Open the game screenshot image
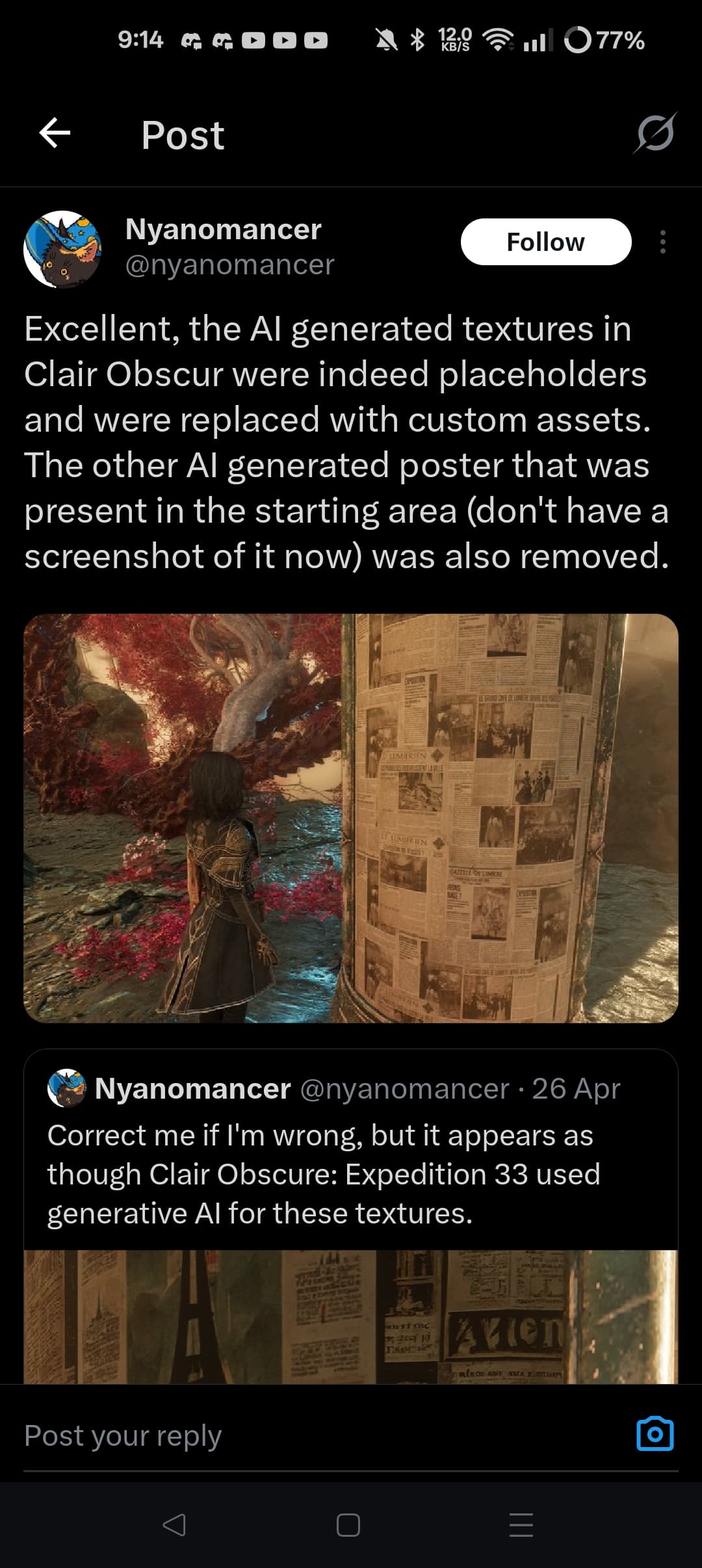 coord(351,818)
